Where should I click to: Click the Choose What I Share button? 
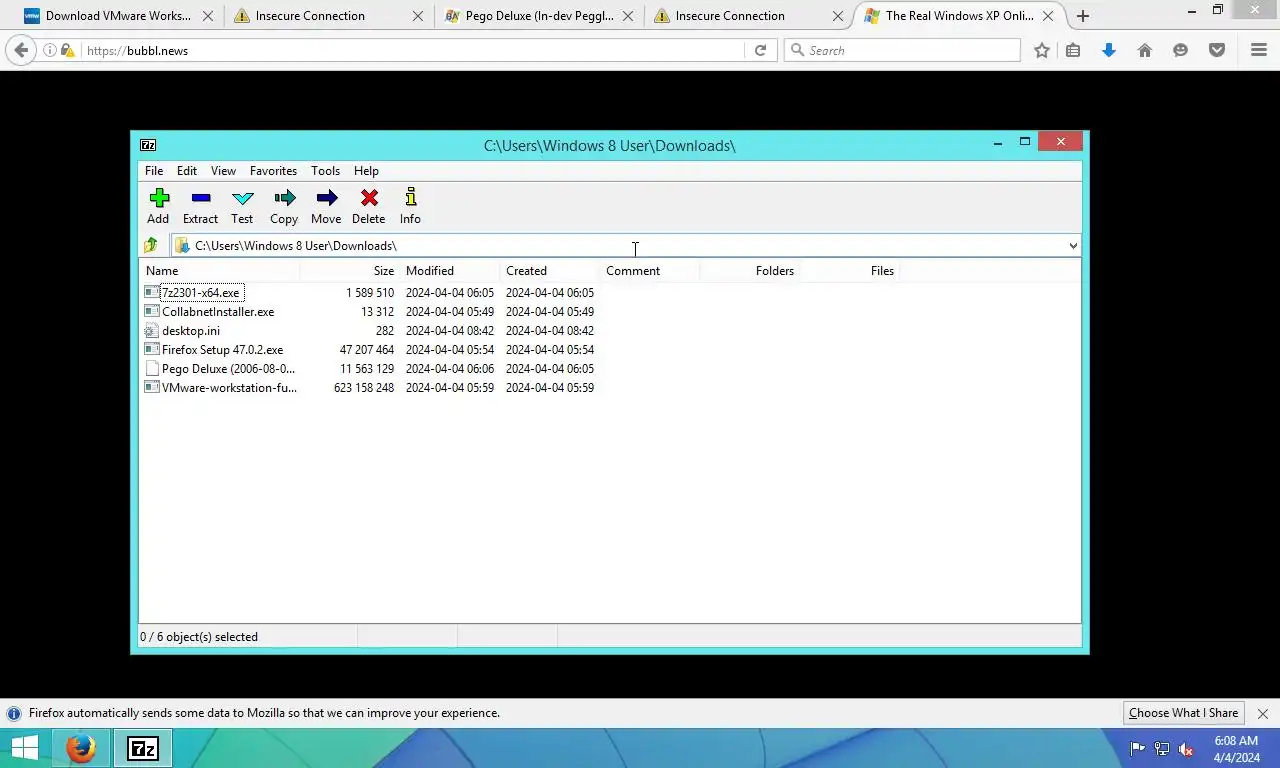[x=1183, y=713]
